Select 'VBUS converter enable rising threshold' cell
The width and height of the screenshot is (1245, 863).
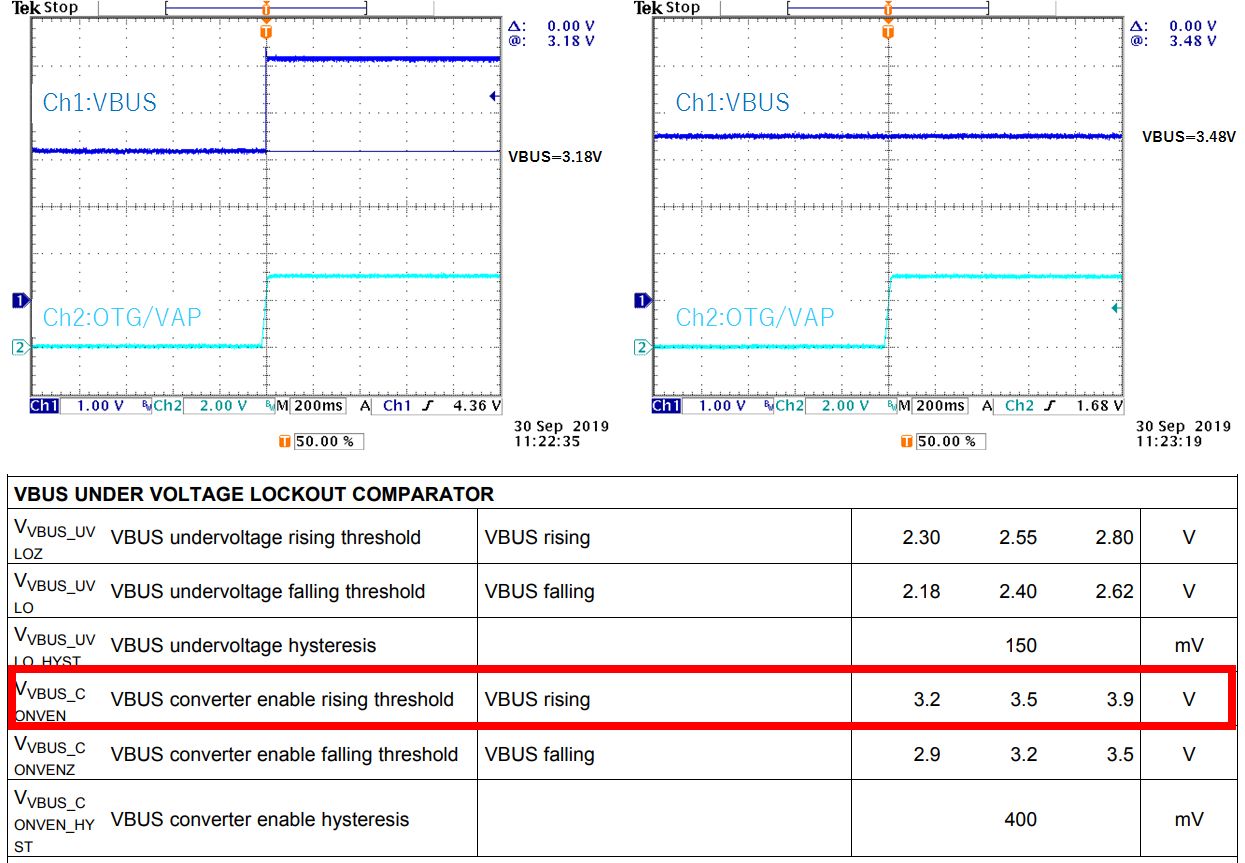click(282, 699)
